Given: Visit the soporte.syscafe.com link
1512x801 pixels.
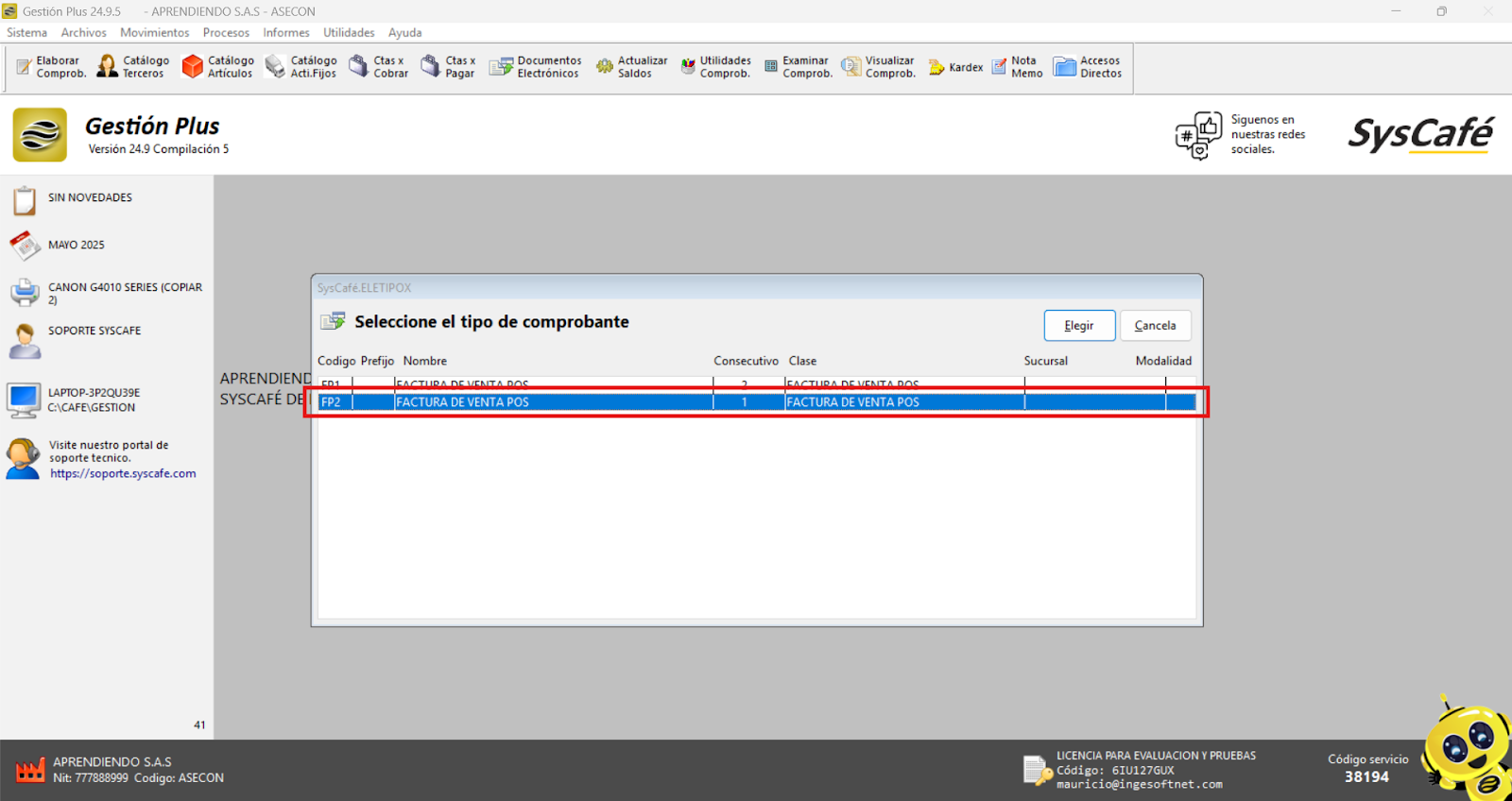Looking at the screenshot, I should [x=123, y=474].
